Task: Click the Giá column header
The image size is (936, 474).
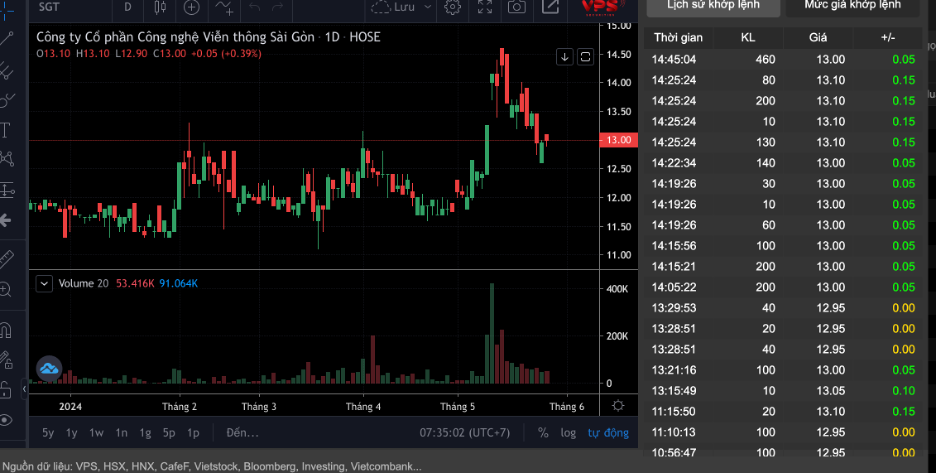Action: [x=818, y=38]
